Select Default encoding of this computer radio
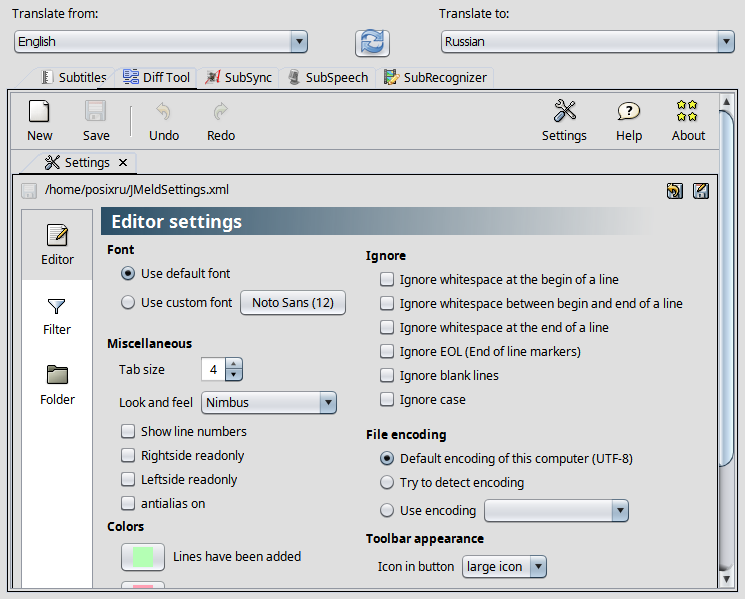Image resolution: width=745 pixels, height=599 pixels. point(387,458)
